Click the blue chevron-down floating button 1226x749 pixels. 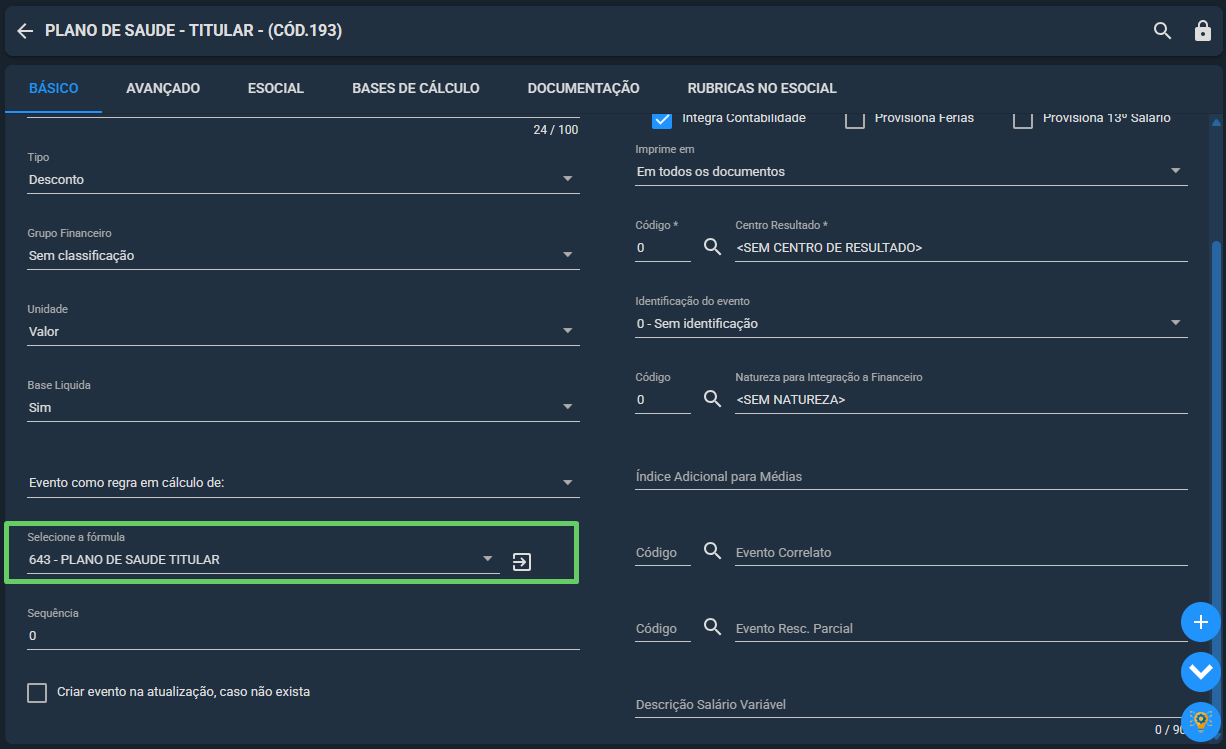1201,671
